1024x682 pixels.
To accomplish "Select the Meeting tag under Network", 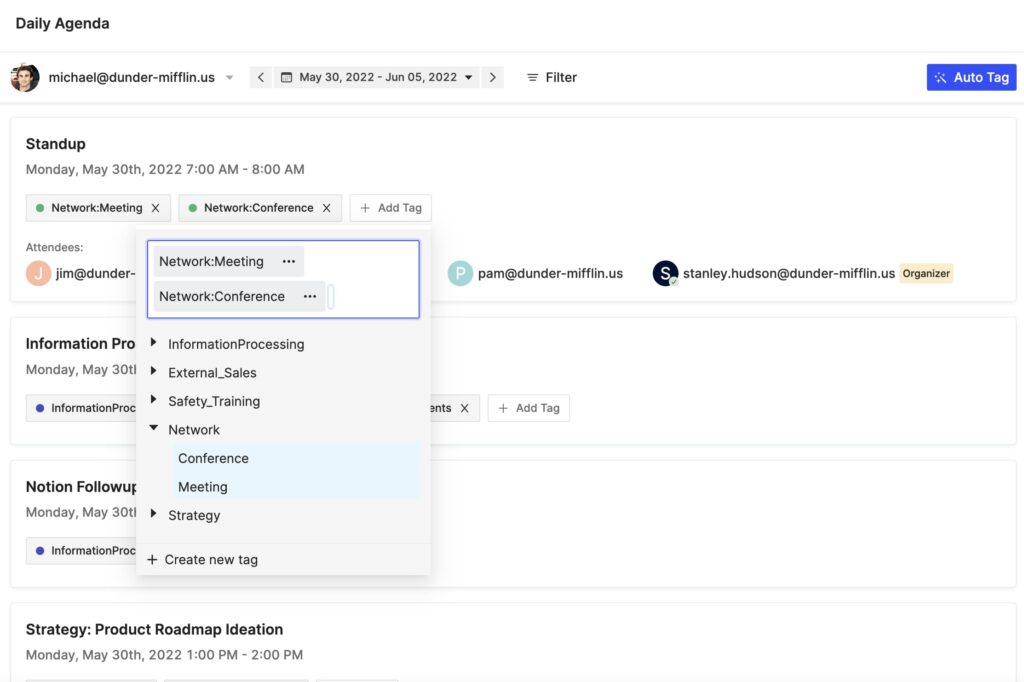I will [x=203, y=487].
